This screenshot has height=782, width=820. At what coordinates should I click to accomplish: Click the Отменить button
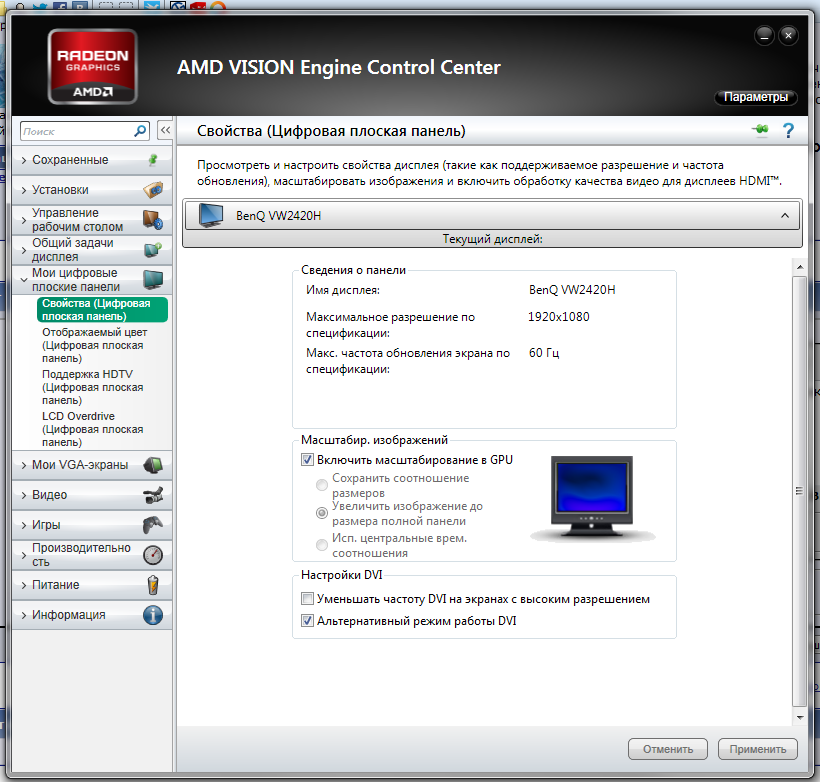(668, 749)
